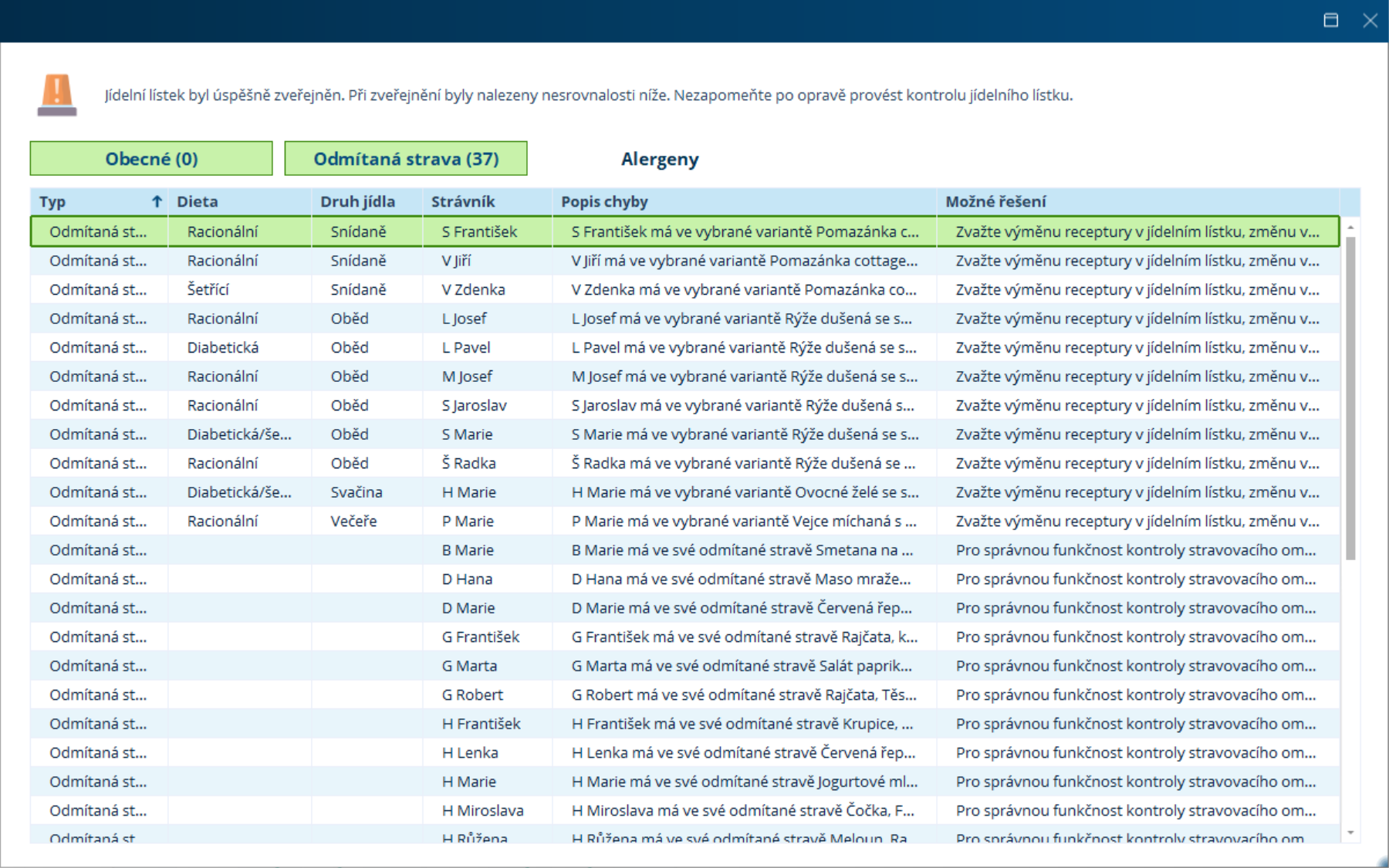Screen dimensions: 1389x868
Task: Click the orange warning beacon icon
Action: click(x=57, y=95)
